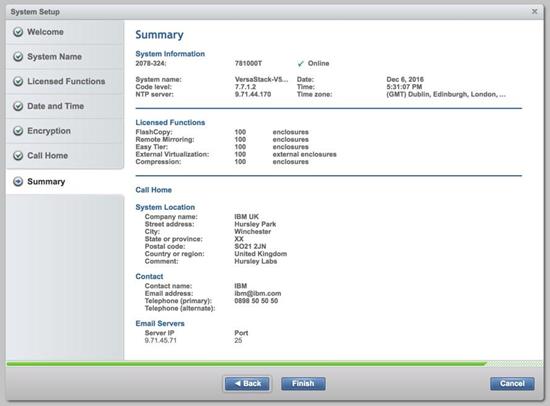This screenshot has width=550, height=406.
Task: Click the contact name value IBM
Action: [x=241, y=286]
